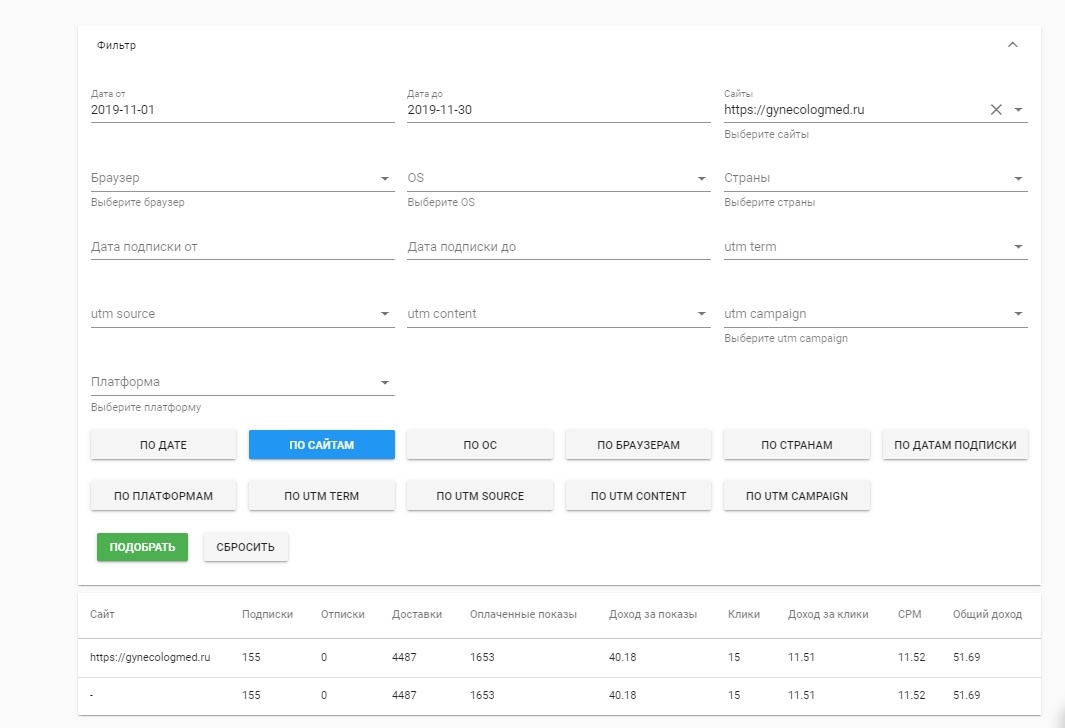This screenshot has height=728, width=1065.
Task: Click the Доставки column header
Action: click(x=416, y=614)
